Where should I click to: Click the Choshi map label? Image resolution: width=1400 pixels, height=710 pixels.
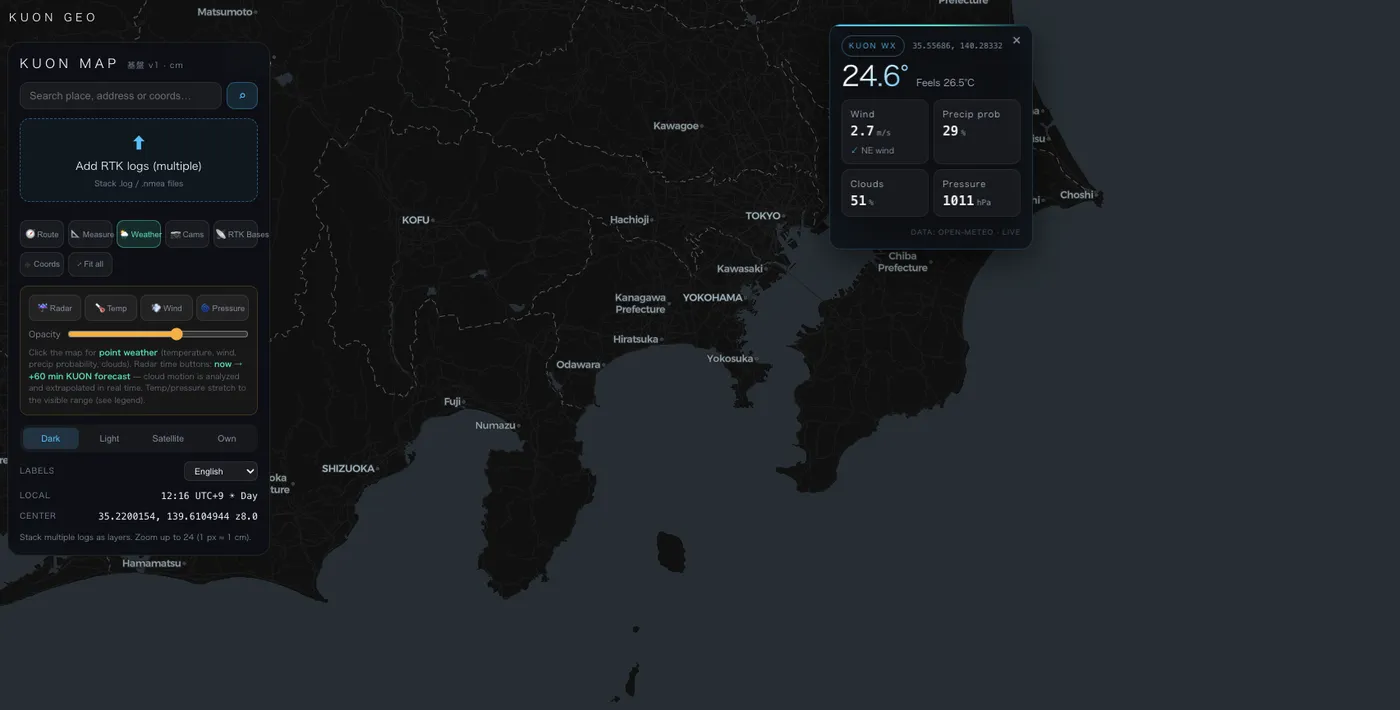1077,195
